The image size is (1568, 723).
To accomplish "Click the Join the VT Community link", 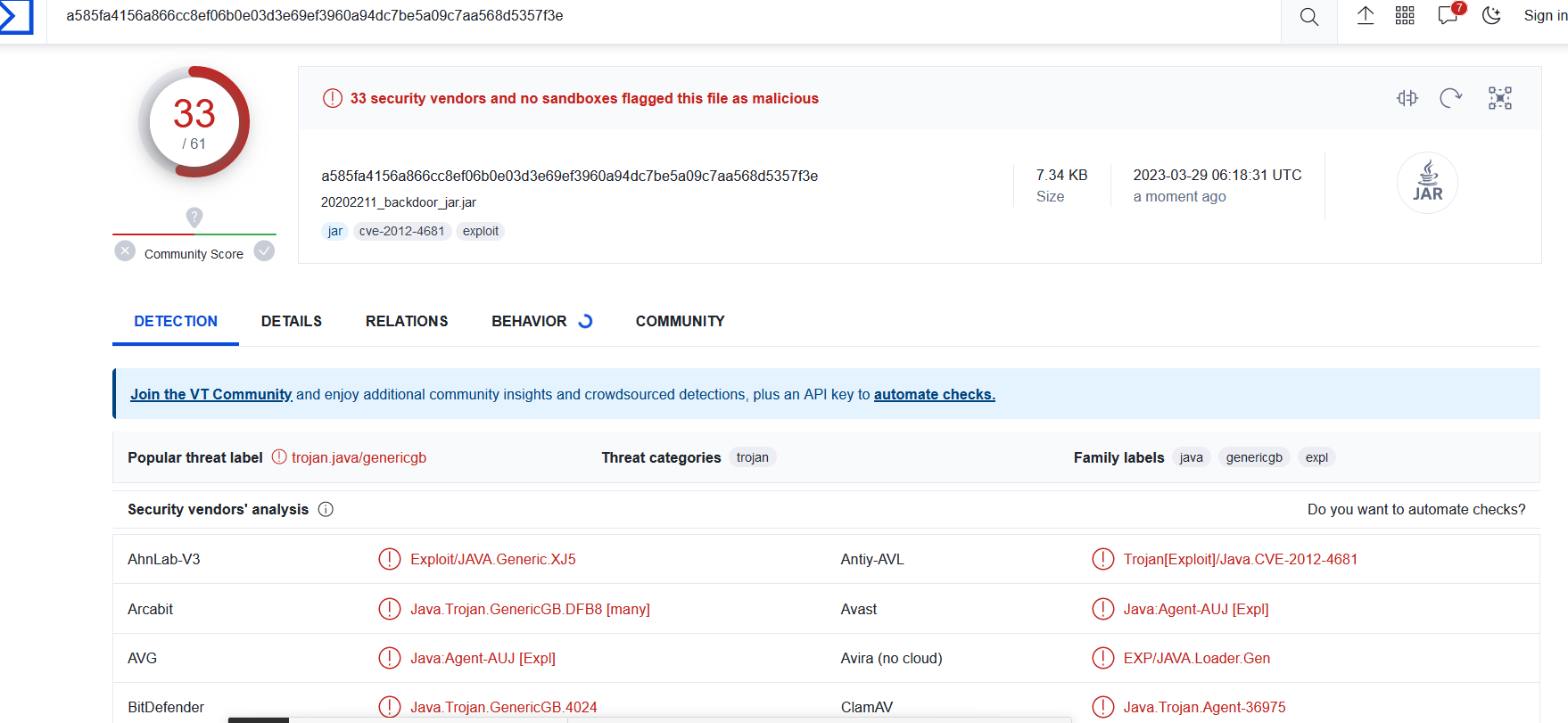I will tap(210, 394).
